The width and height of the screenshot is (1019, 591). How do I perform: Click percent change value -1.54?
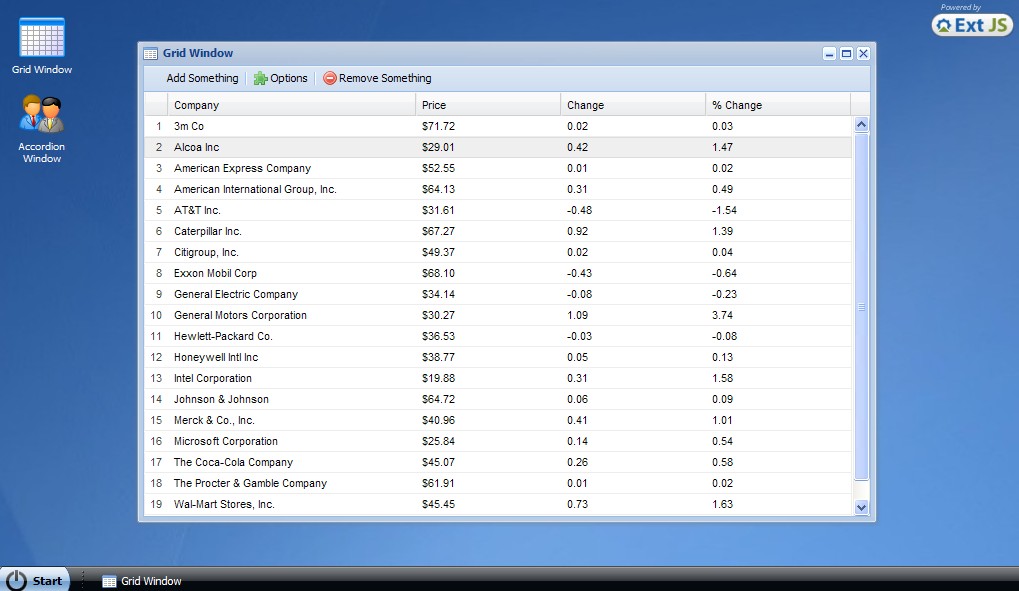pos(724,210)
